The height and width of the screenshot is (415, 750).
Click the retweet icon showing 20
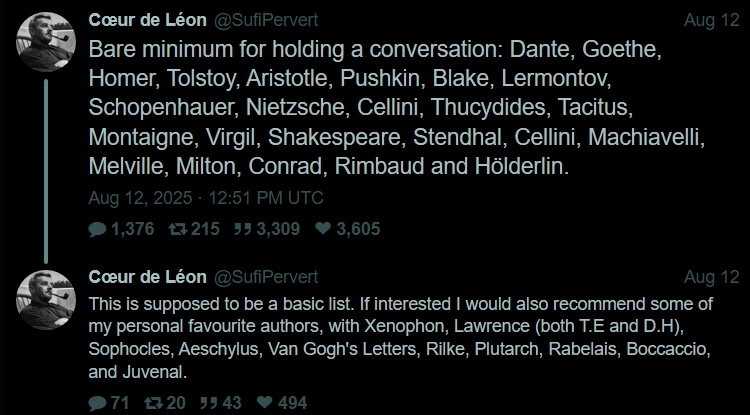tap(153, 403)
